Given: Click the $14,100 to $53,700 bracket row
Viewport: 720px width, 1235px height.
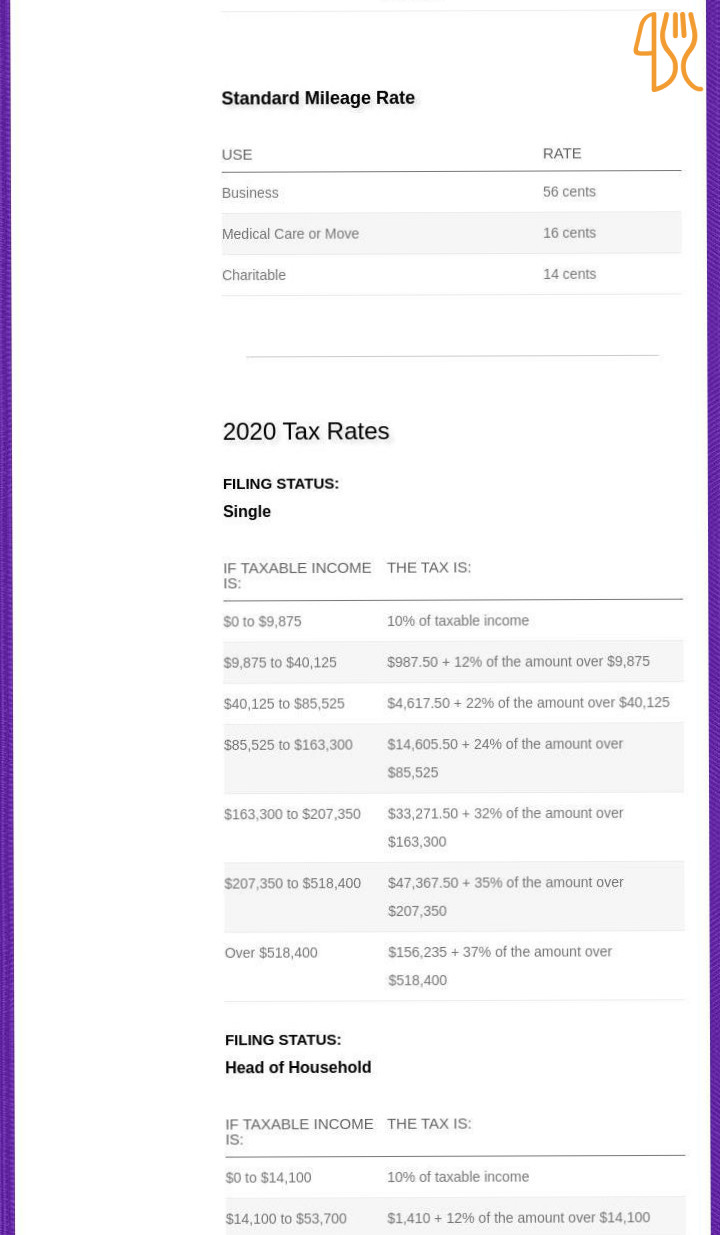Looking at the screenshot, I should pyautogui.click(x=455, y=1217).
